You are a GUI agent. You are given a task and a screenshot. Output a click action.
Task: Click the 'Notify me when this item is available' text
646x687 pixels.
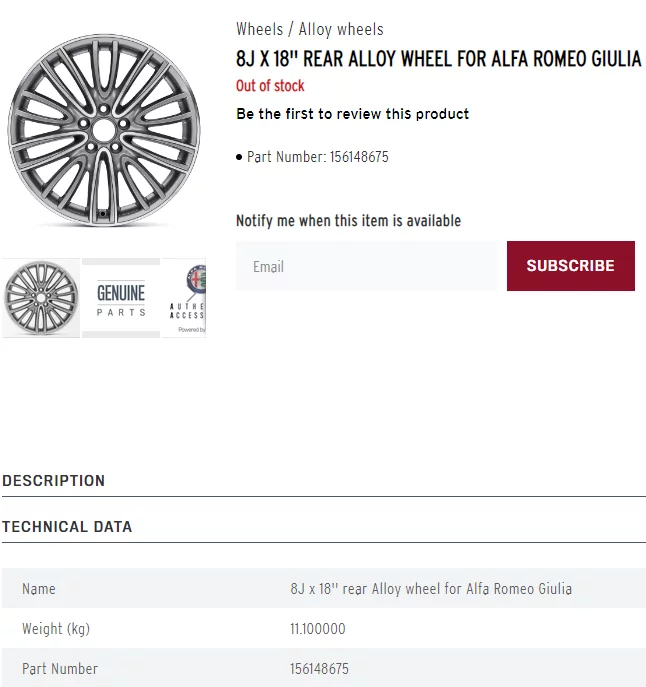[348, 221]
